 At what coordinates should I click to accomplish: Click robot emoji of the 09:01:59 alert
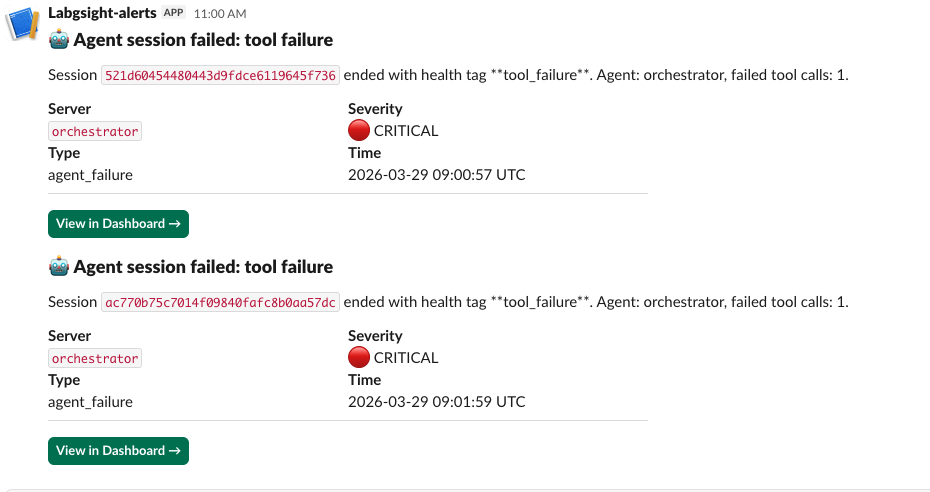click(58, 267)
